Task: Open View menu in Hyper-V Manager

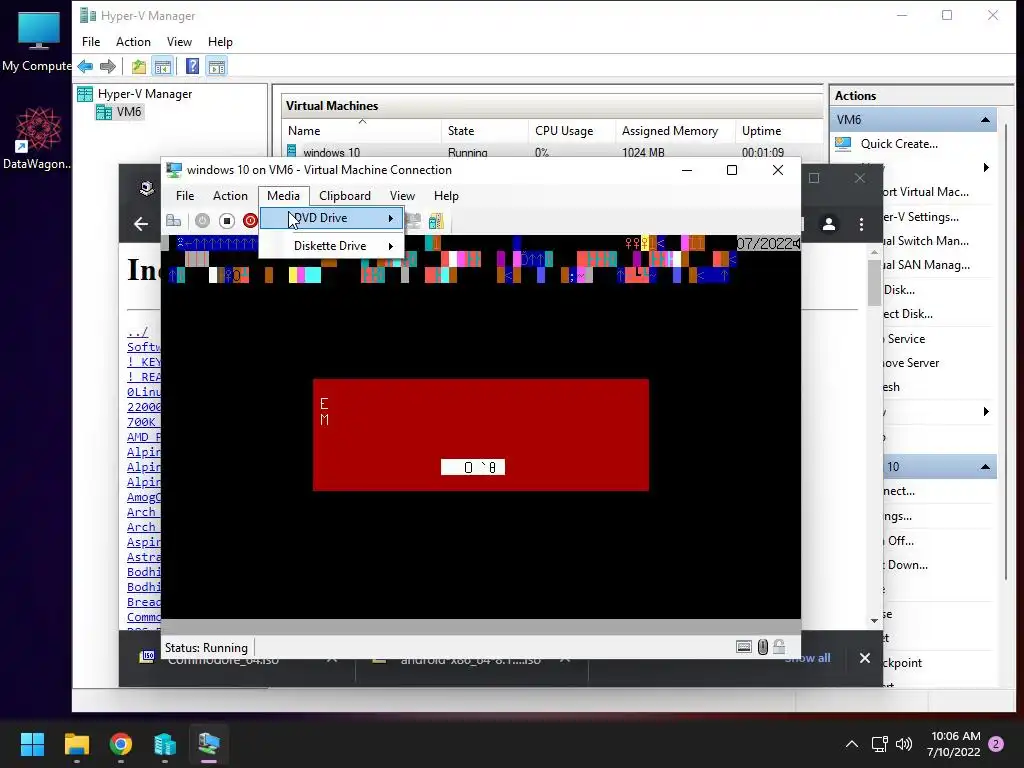Action: (179, 42)
